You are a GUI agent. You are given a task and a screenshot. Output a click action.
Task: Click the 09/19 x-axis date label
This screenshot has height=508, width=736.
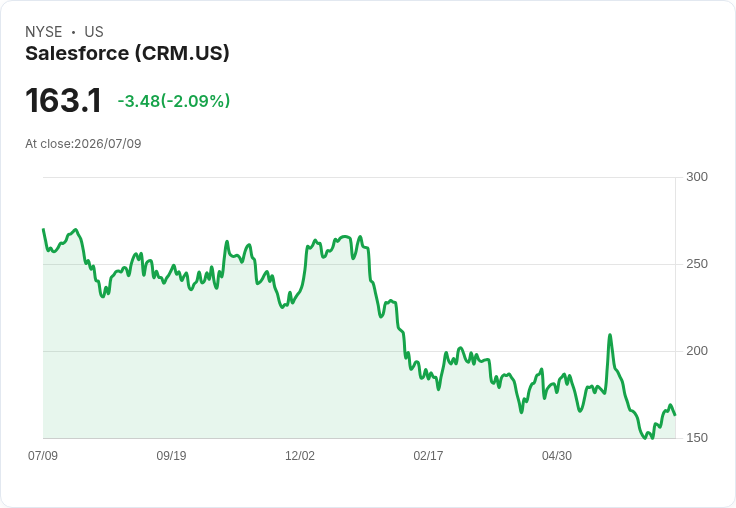click(171, 455)
